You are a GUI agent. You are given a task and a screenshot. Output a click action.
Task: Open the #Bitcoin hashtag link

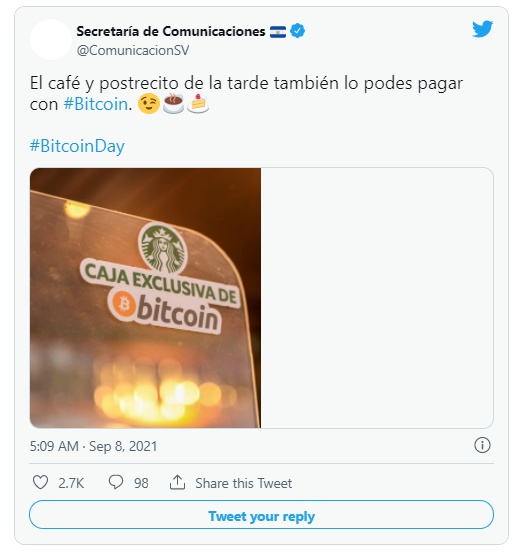(x=95, y=104)
